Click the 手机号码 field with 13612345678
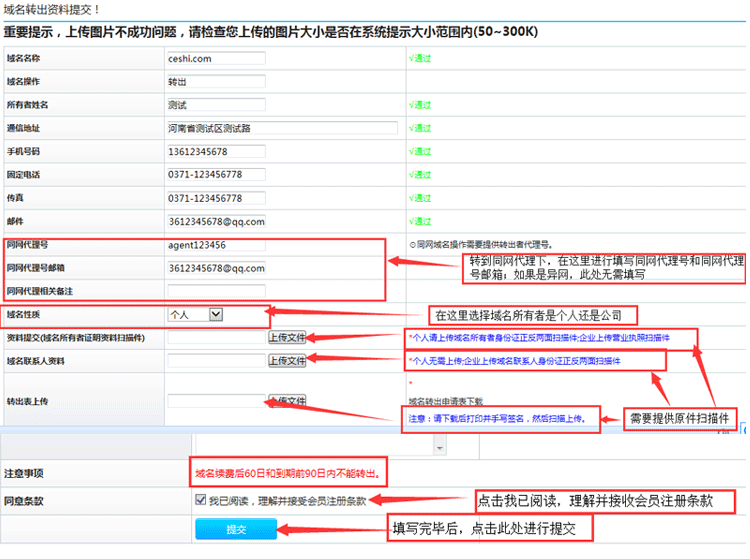Viewport: 750px width, 559px height. [x=216, y=151]
